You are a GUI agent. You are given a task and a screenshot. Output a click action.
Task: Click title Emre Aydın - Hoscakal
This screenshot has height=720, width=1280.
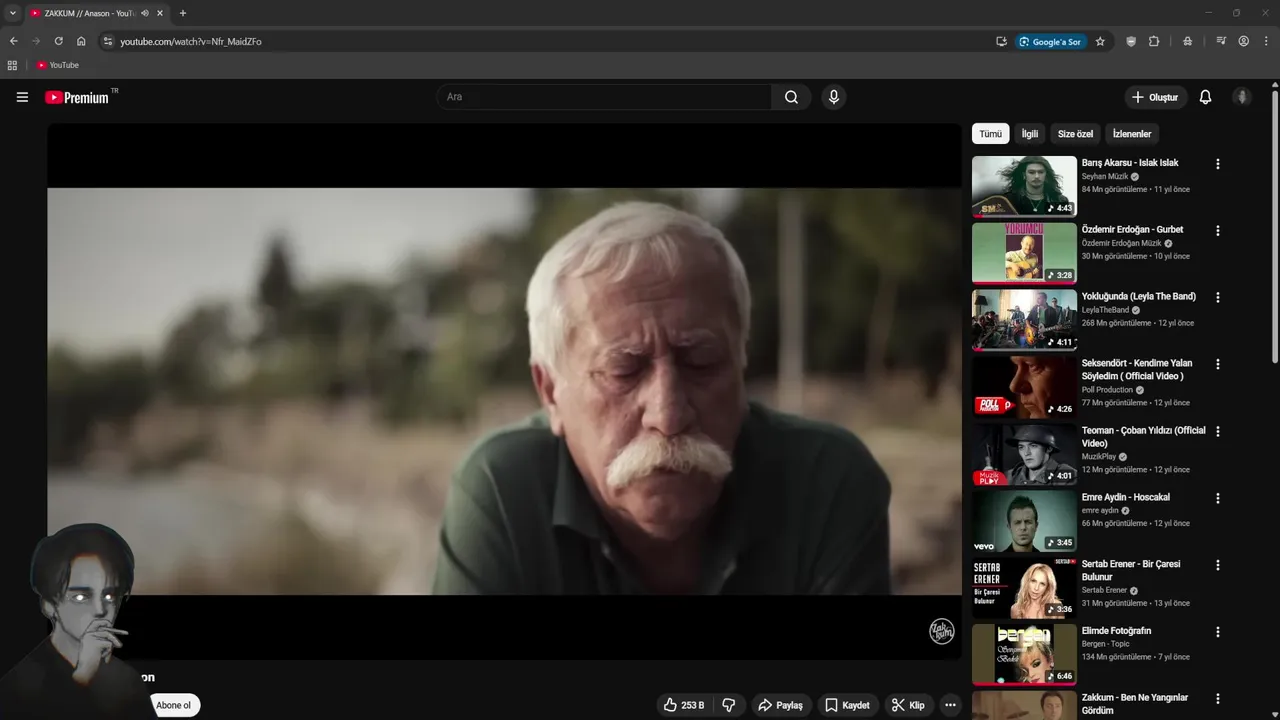1125,497
